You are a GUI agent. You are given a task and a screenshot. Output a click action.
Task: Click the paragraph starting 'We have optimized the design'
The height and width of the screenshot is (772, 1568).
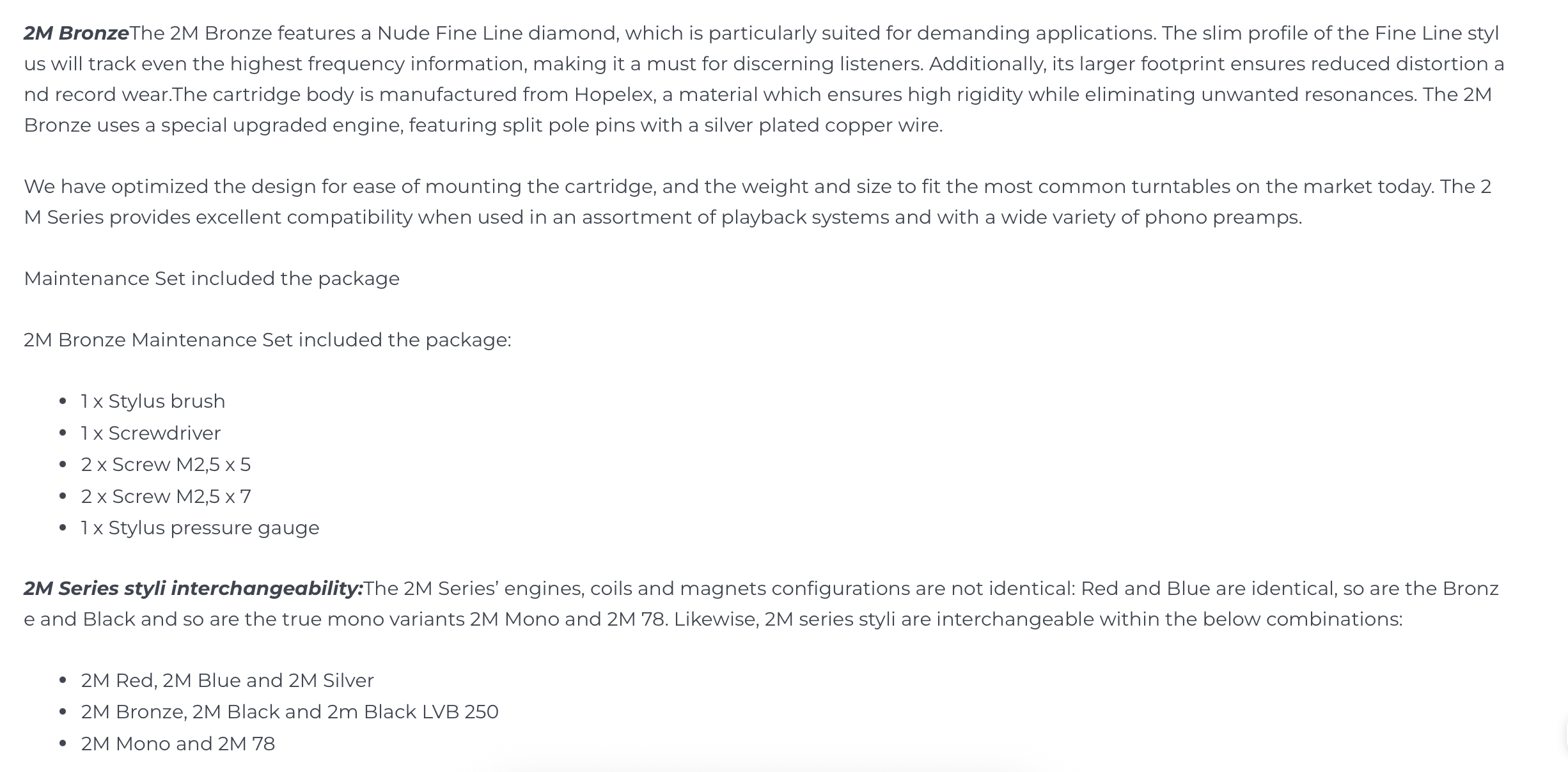pyautogui.click(x=758, y=202)
